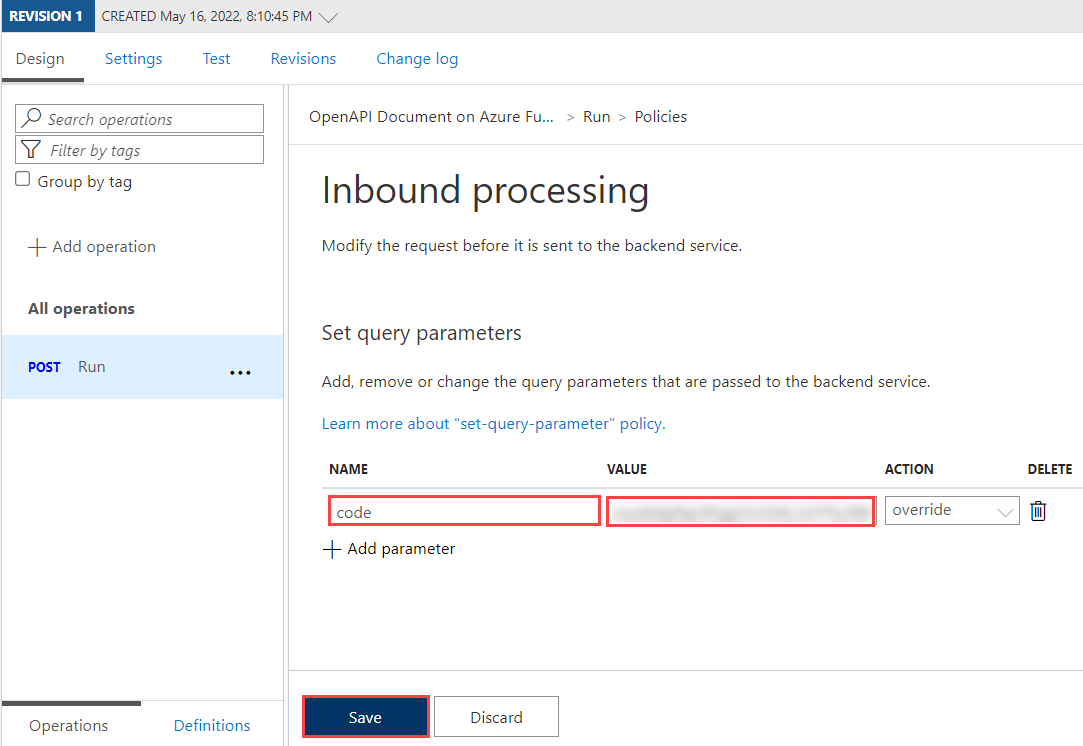1083x746 pixels.
Task: Add another query parameter
Action: click(389, 549)
